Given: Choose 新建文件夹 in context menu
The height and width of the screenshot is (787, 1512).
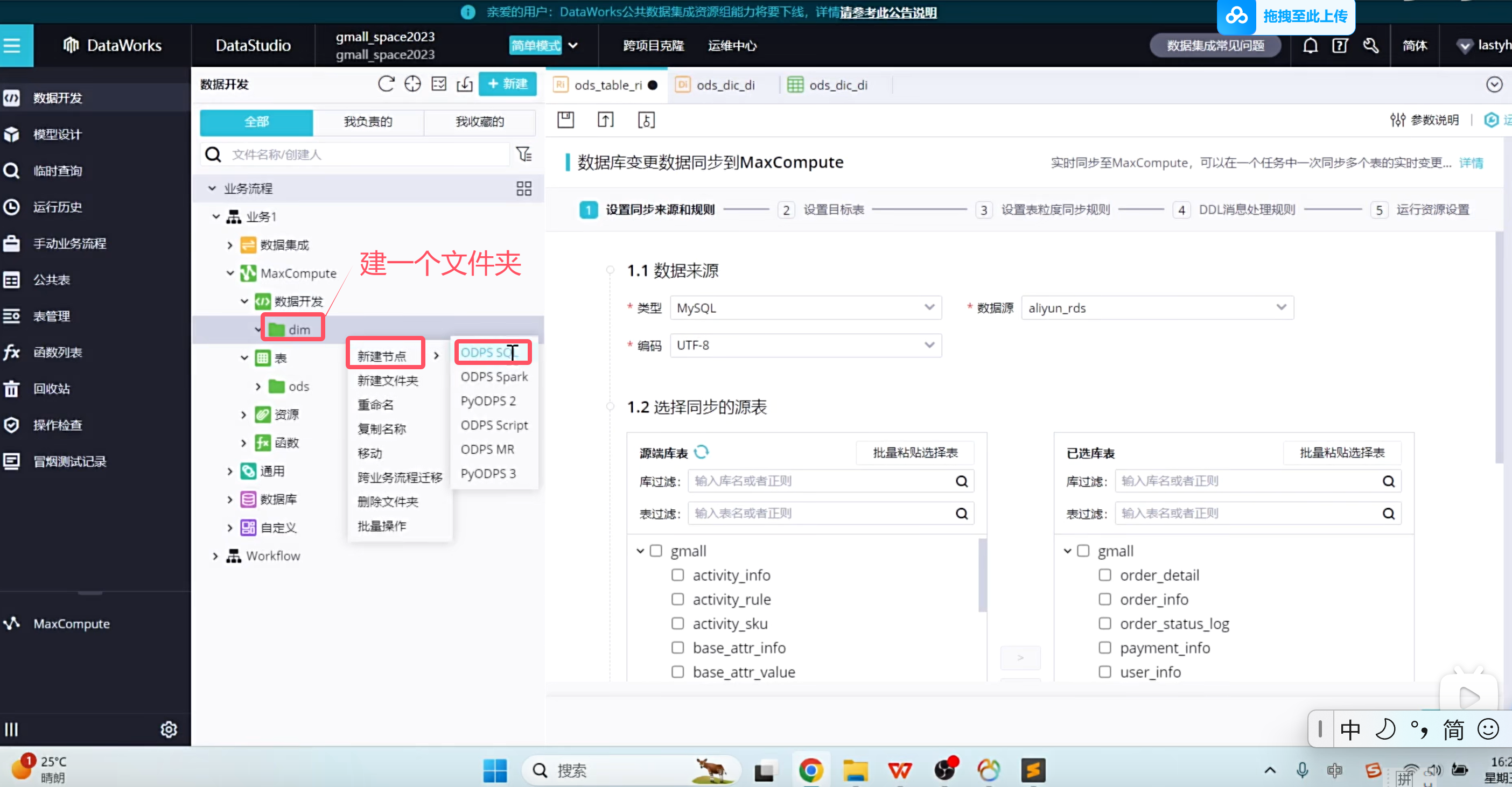Looking at the screenshot, I should [387, 380].
